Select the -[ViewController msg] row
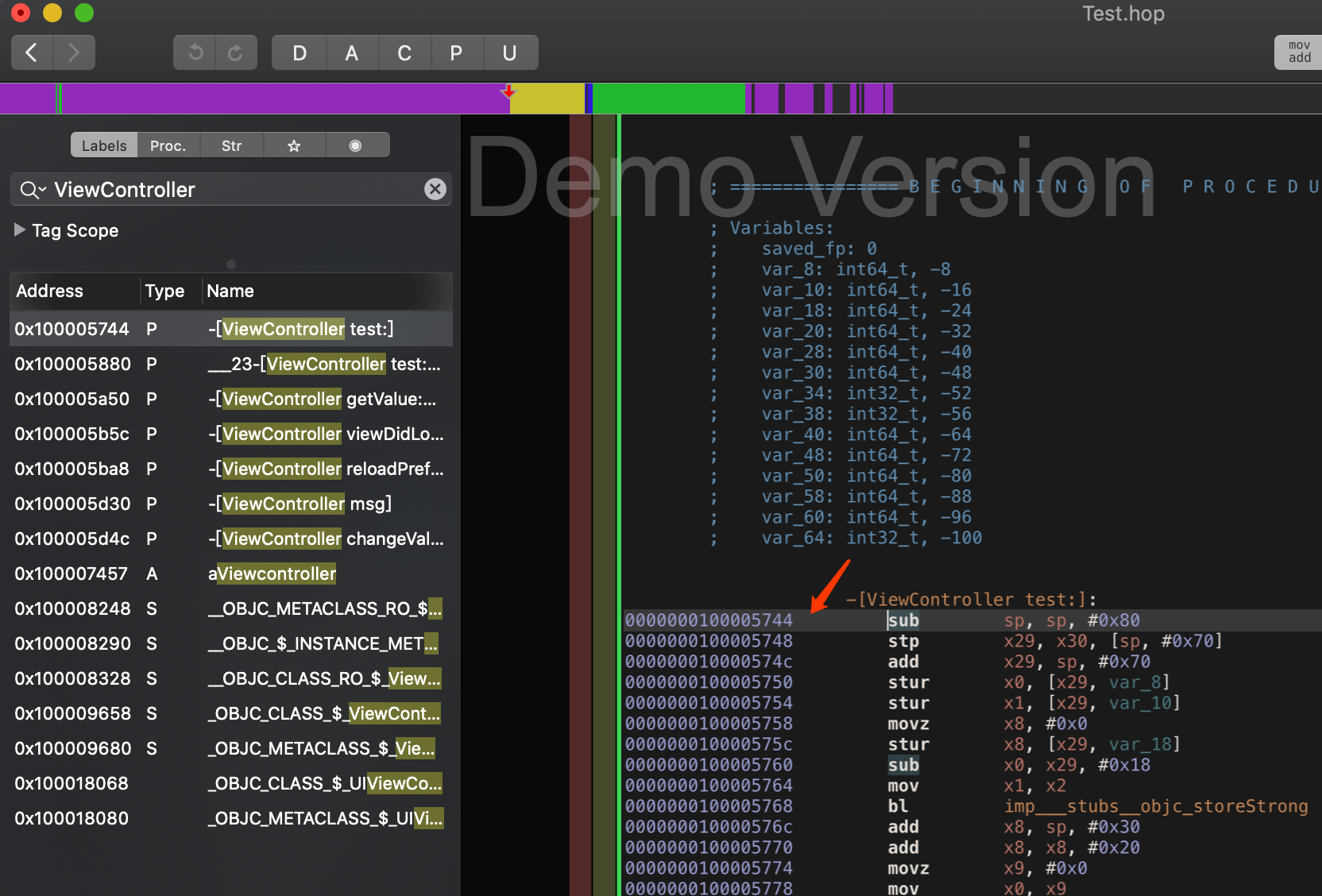The height and width of the screenshot is (896, 1322). click(x=231, y=504)
